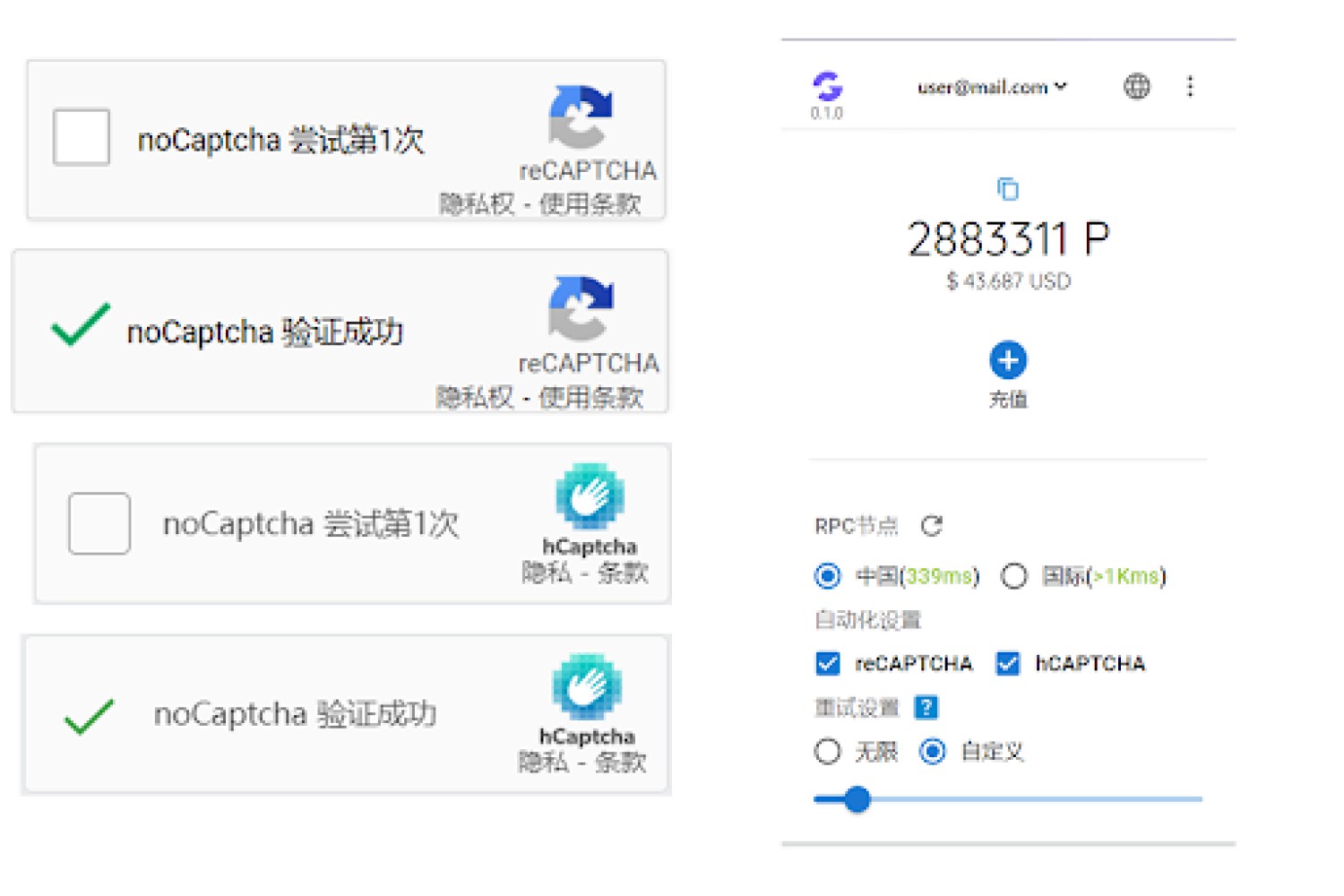Open the language globe icon
Screen dimensions: 1344x896
(x=1137, y=86)
